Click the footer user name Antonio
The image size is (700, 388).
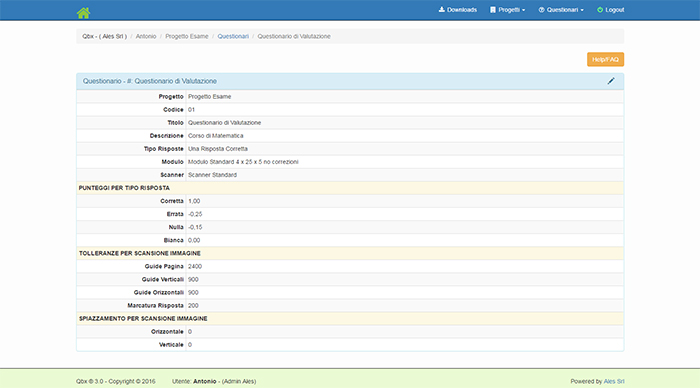[204, 381]
